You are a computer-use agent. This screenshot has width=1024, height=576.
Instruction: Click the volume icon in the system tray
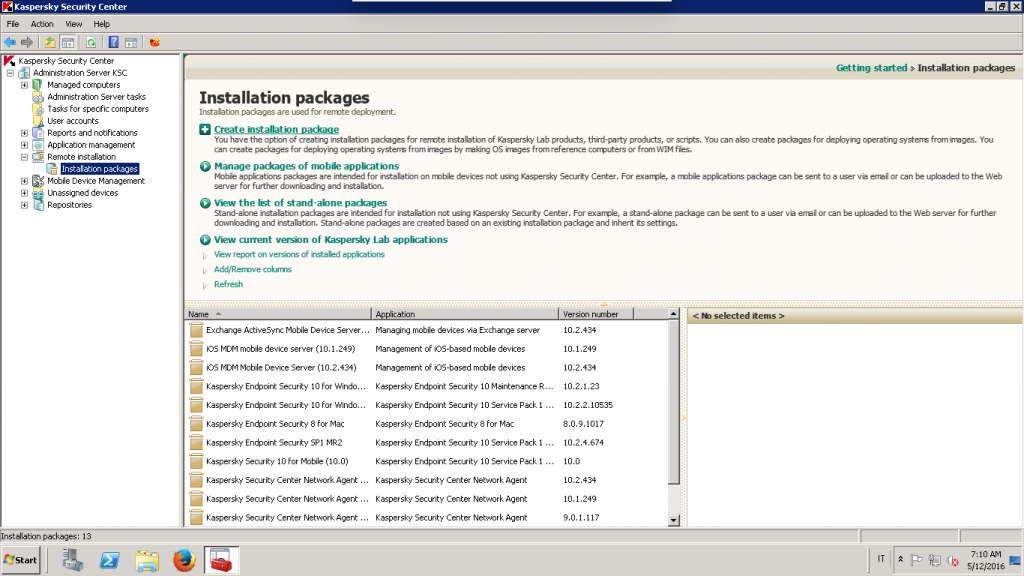coord(953,560)
